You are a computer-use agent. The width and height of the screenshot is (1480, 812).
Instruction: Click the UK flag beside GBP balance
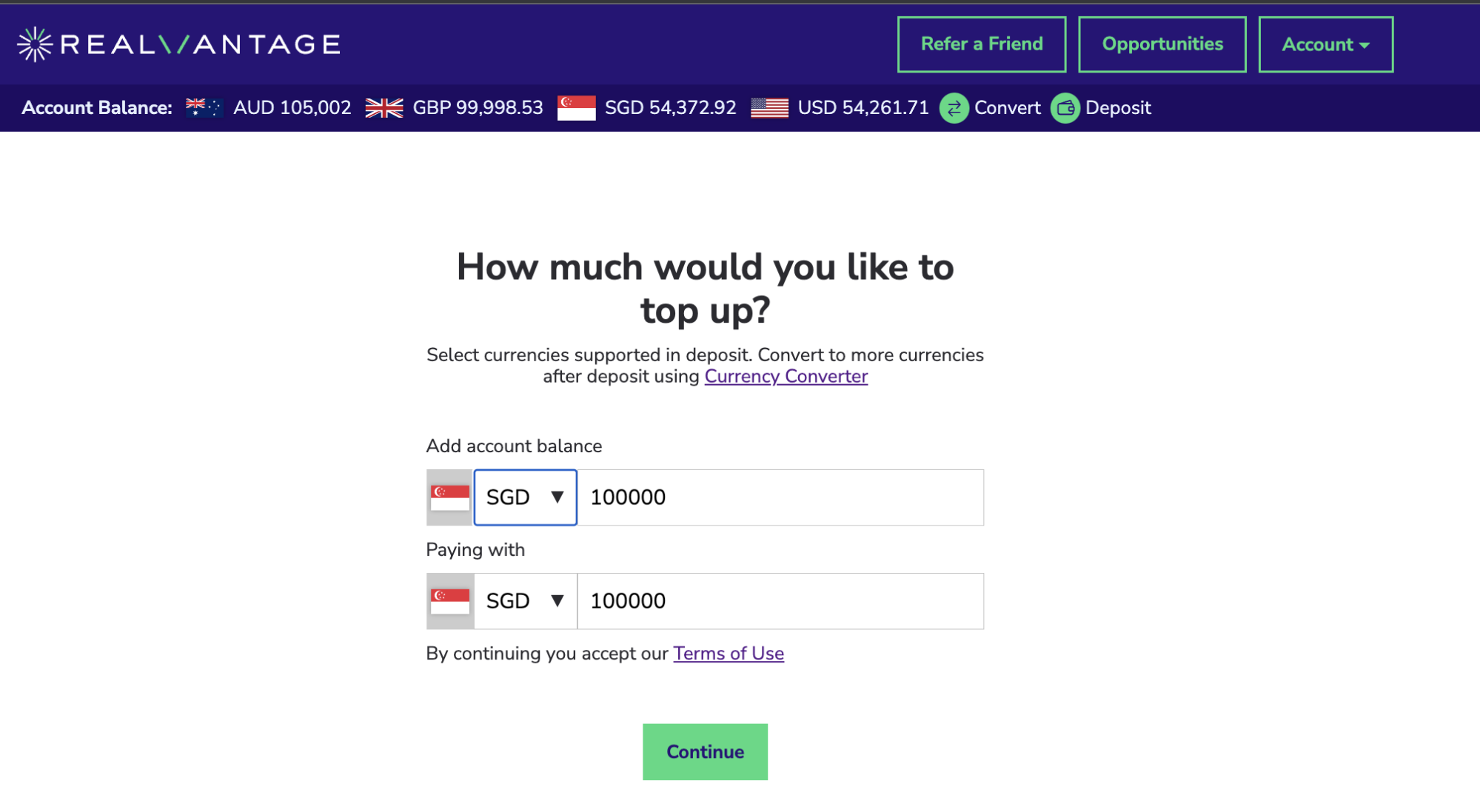(384, 108)
